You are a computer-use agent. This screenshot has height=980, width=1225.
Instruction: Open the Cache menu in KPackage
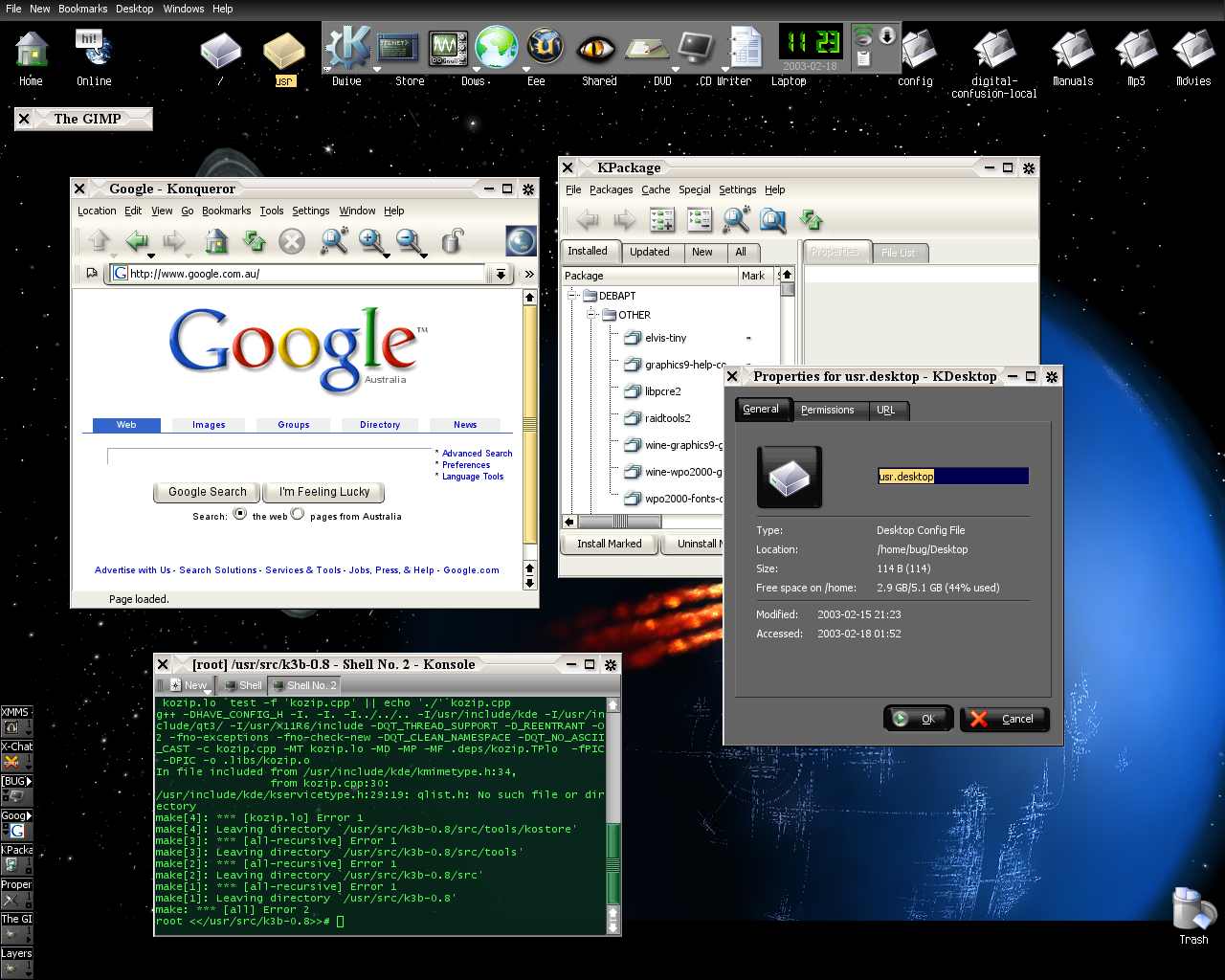656,189
